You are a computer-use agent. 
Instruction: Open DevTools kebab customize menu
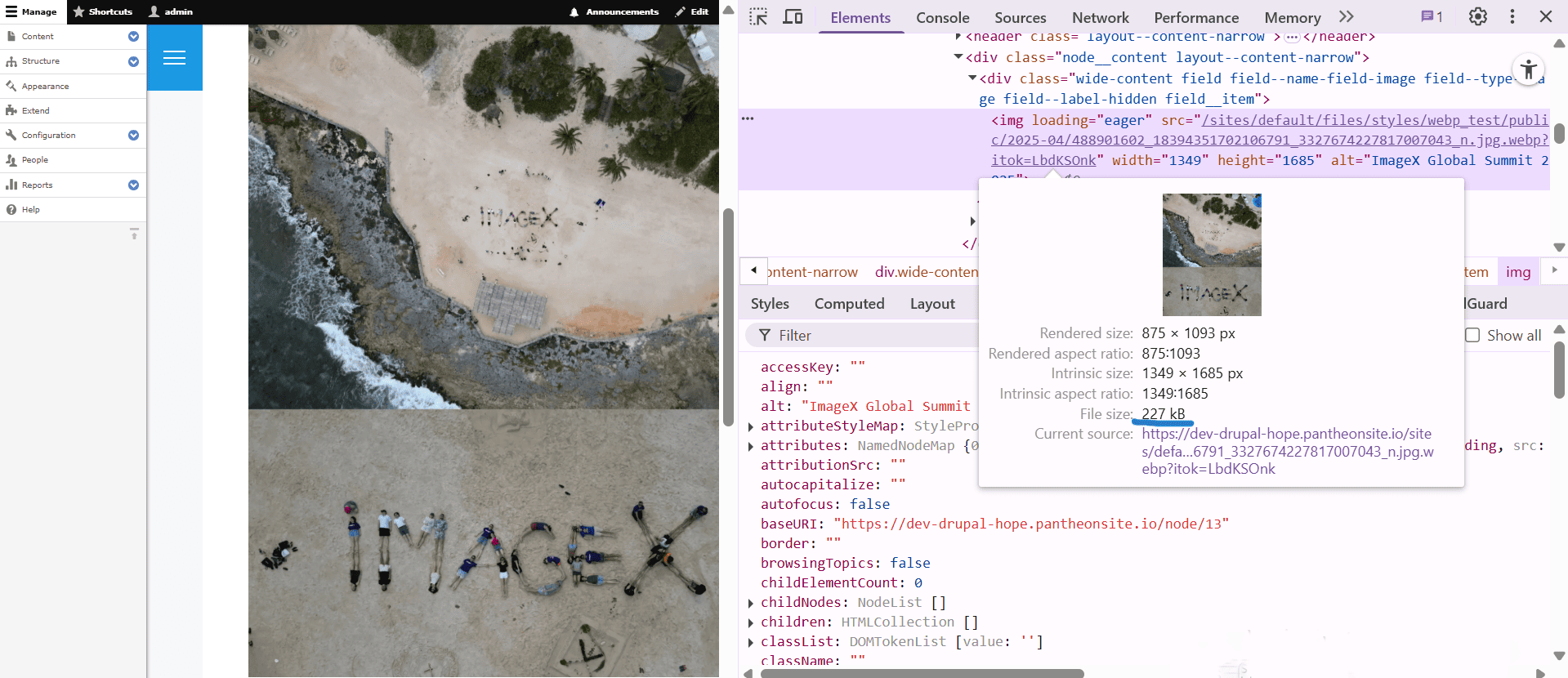tap(1512, 16)
